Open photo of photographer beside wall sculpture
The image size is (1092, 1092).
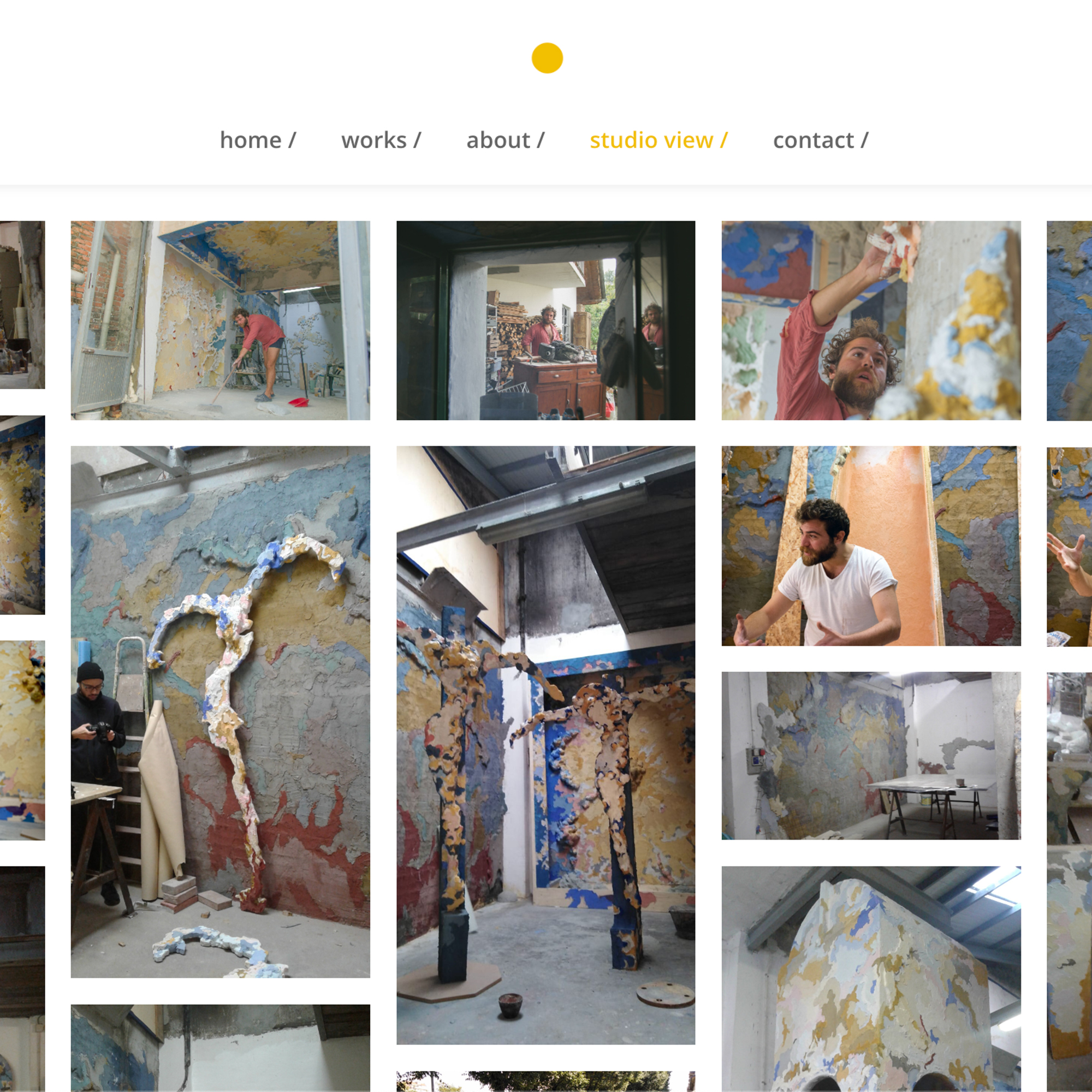click(x=221, y=711)
